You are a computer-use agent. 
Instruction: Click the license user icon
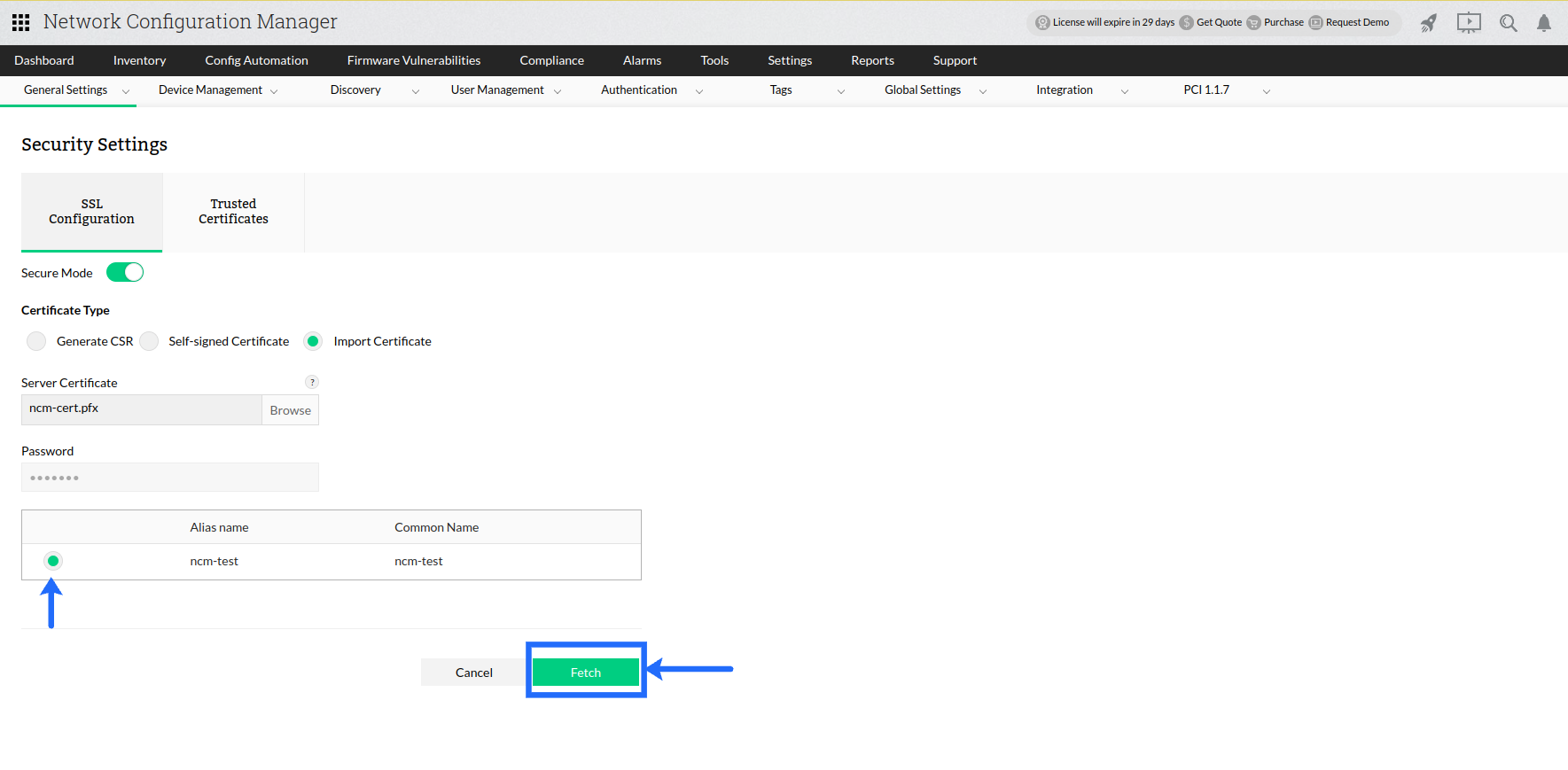[1043, 23]
